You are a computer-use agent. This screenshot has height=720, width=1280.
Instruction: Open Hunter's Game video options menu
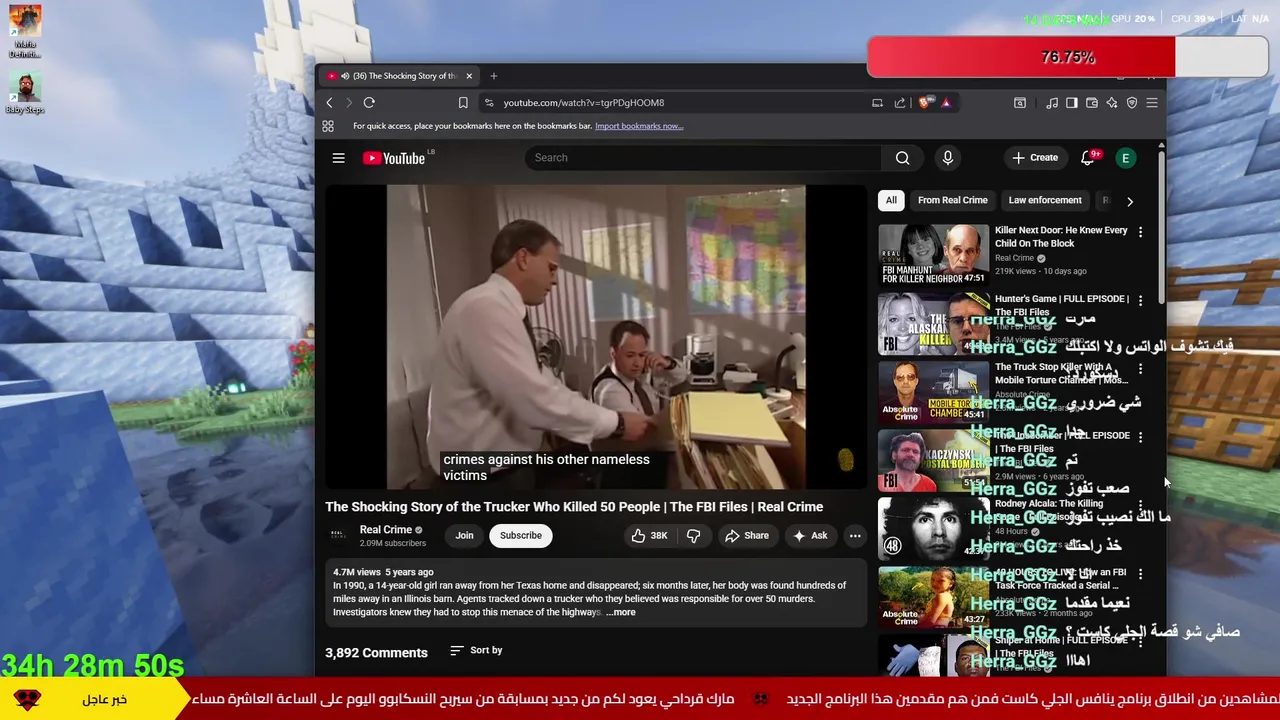click(x=1140, y=300)
